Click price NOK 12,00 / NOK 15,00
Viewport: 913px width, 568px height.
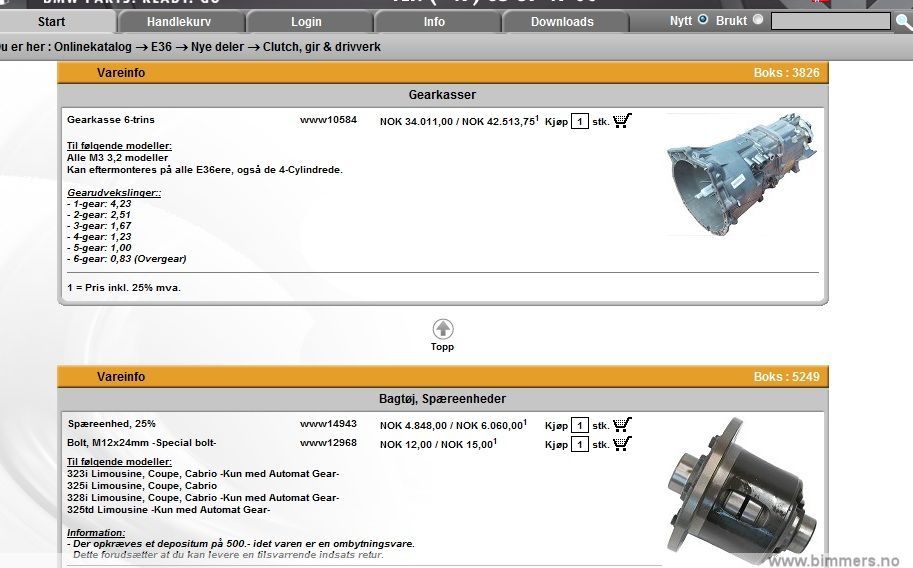tap(438, 444)
